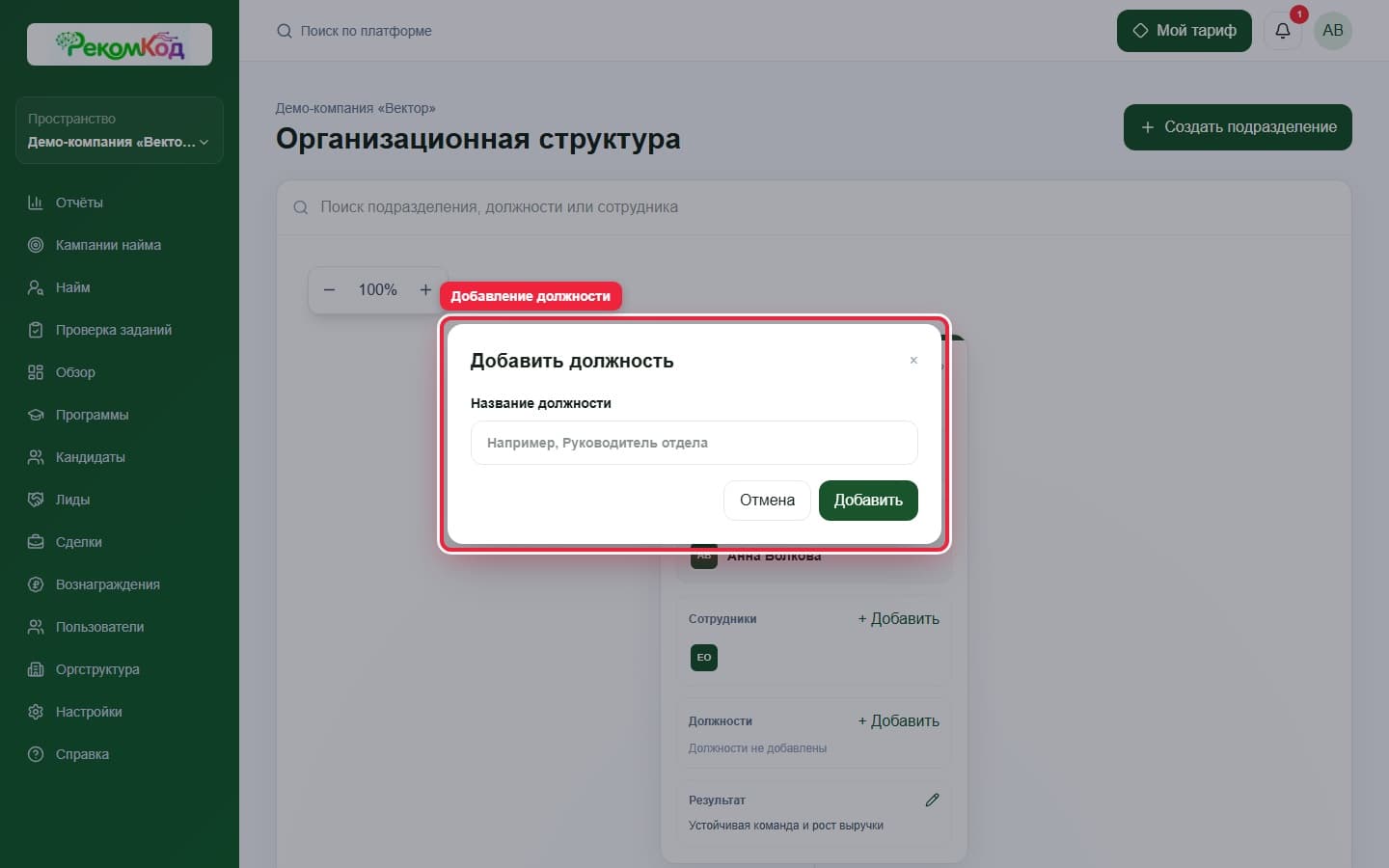Click the Пользователи users icon
This screenshot has width=1389, height=868.
click(36, 627)
